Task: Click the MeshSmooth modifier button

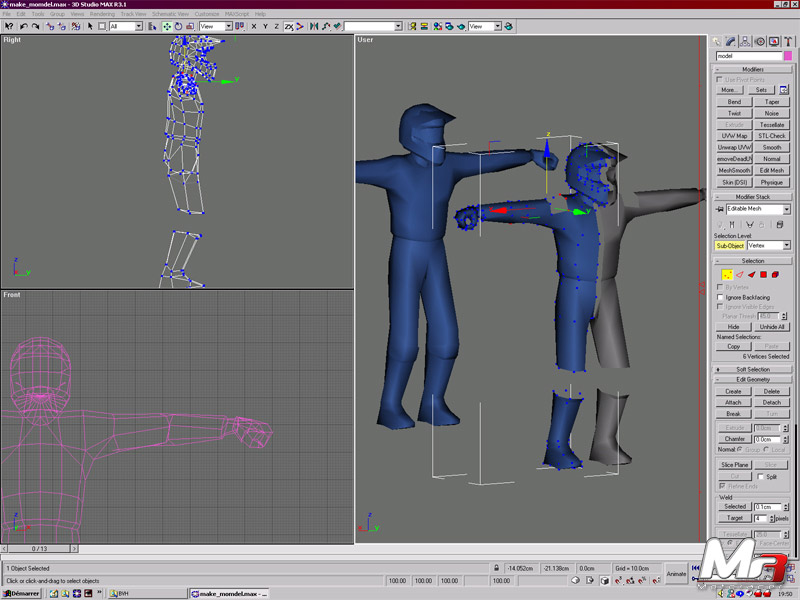Action: coord(734,170)
